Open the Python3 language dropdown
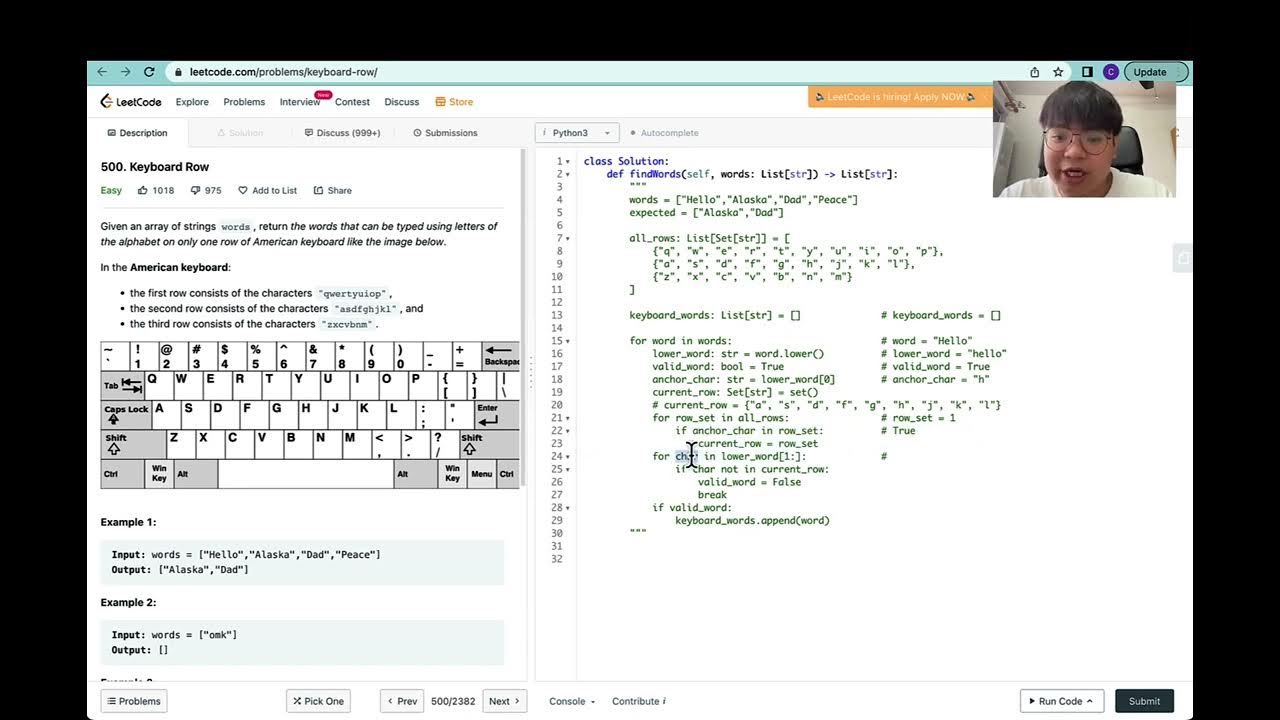Screen dimensions: 1280x720 tap(577, 133)
